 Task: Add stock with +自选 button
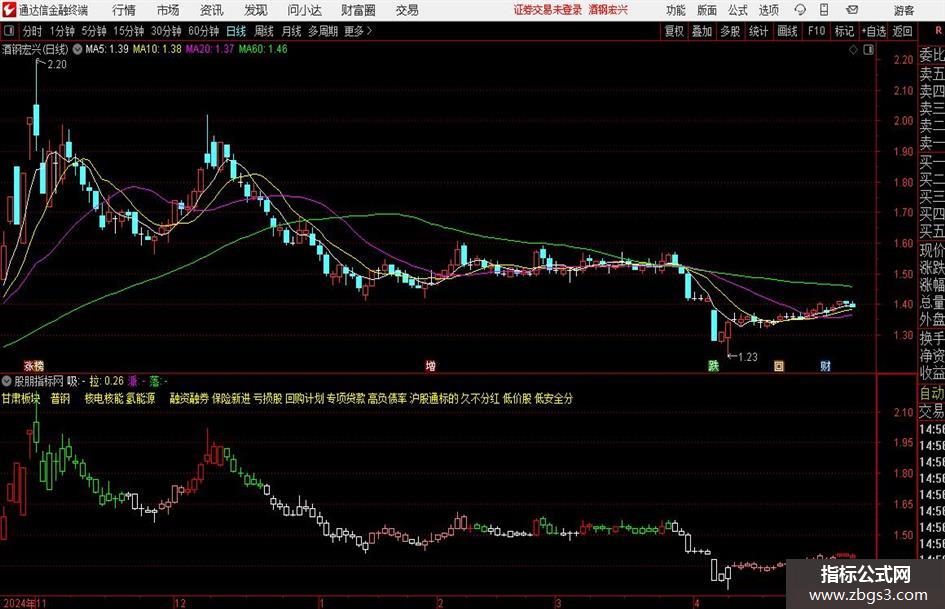point(874,31)
